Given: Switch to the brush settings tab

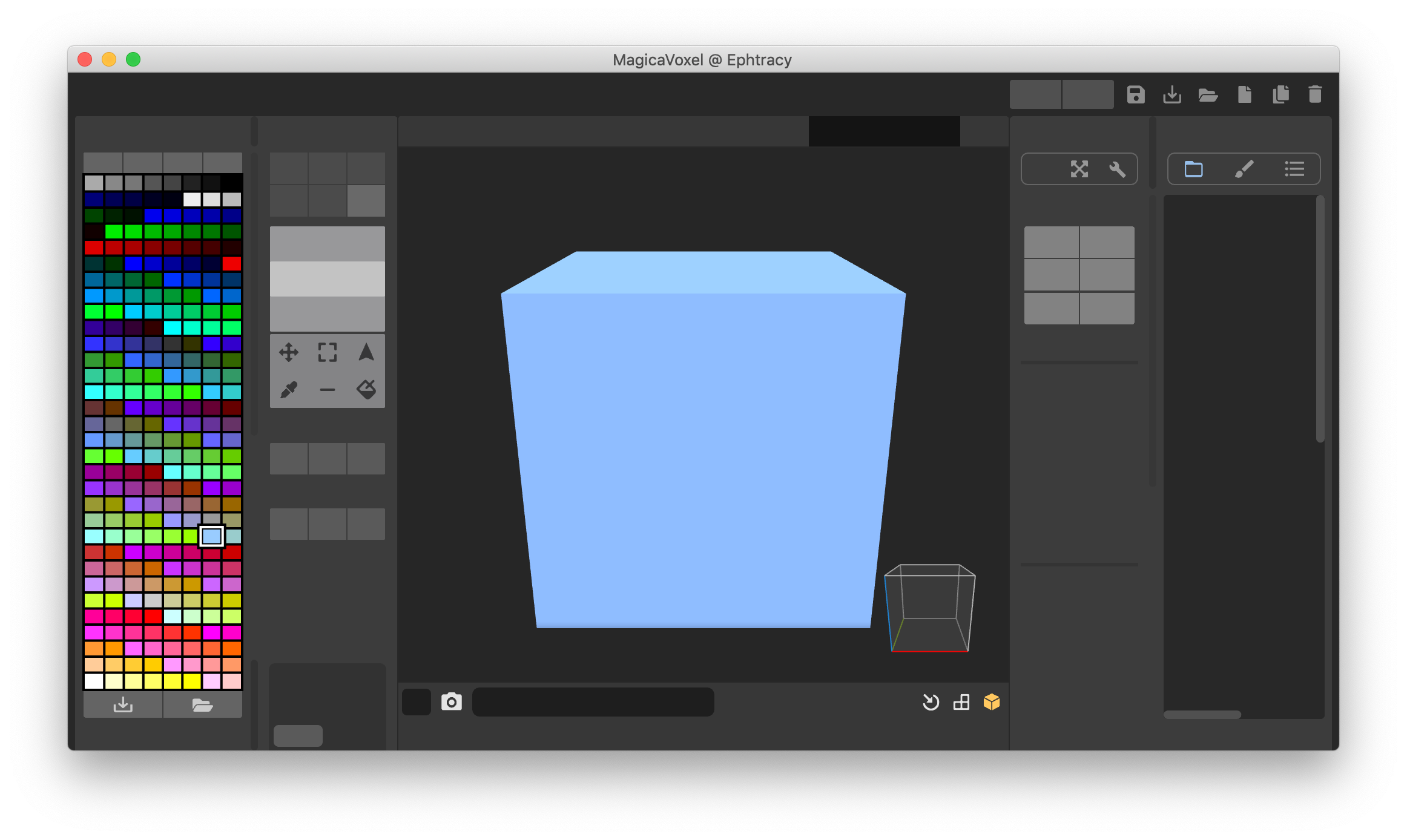Looking at the screenshot, I should point(1245,169).
